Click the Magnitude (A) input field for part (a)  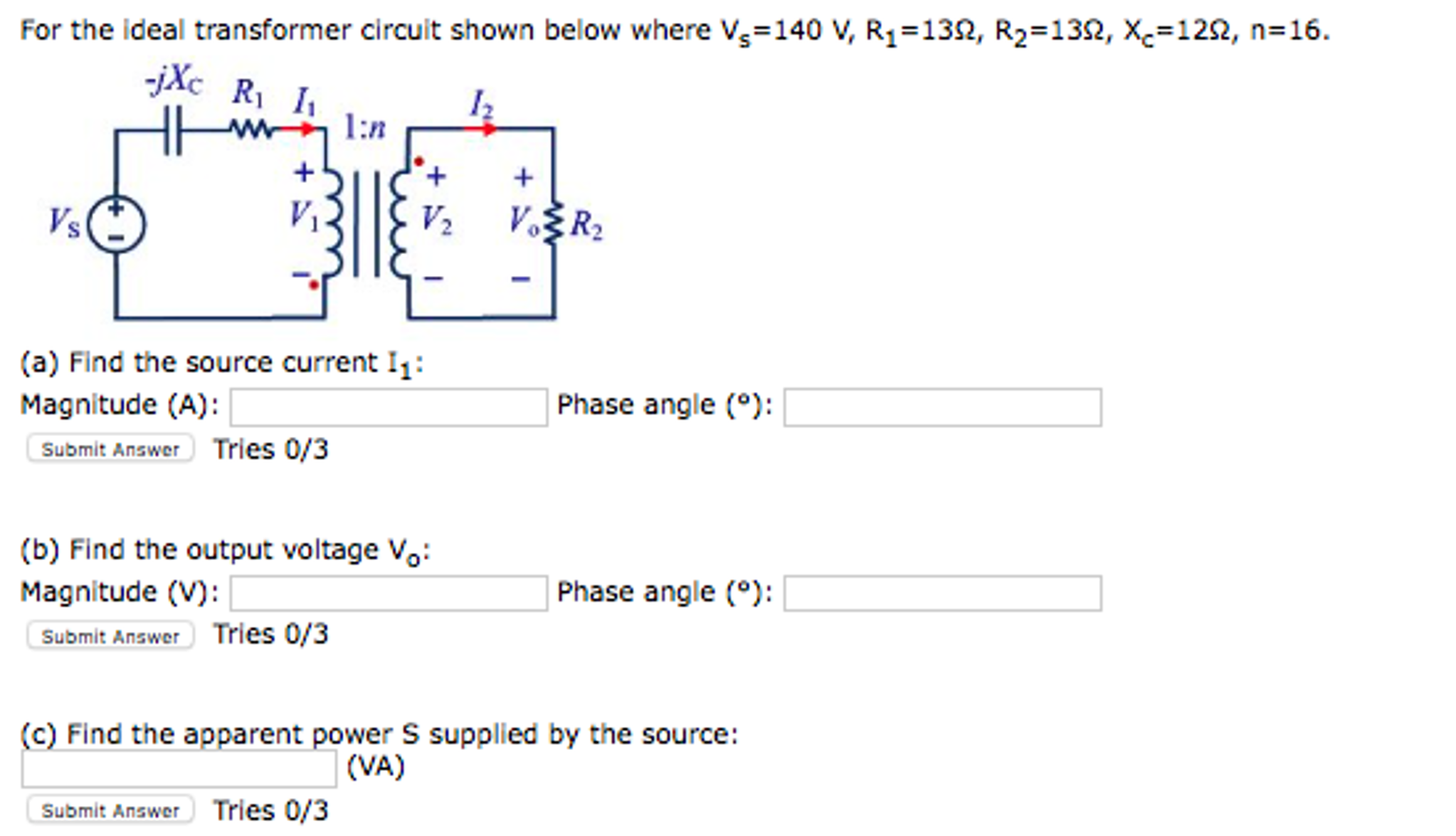coord(388,406)
